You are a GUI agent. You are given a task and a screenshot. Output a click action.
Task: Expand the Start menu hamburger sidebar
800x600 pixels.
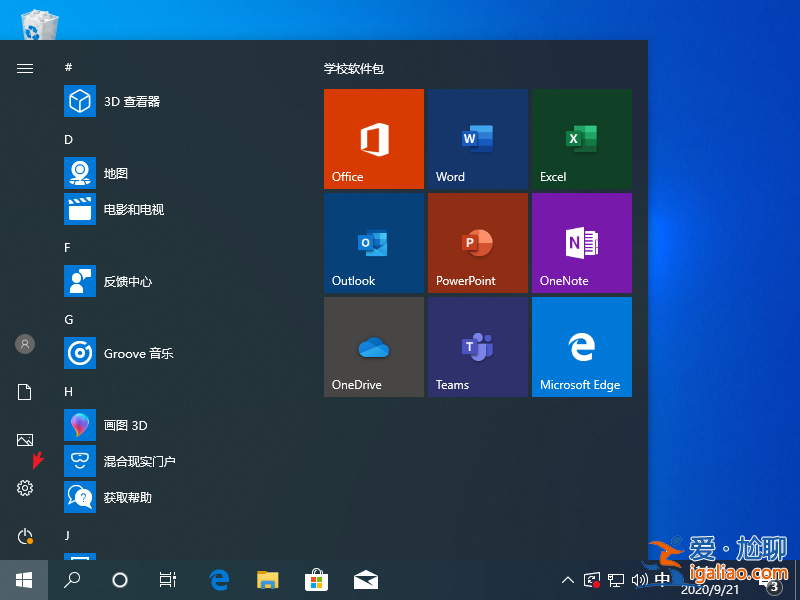point(24,68)
